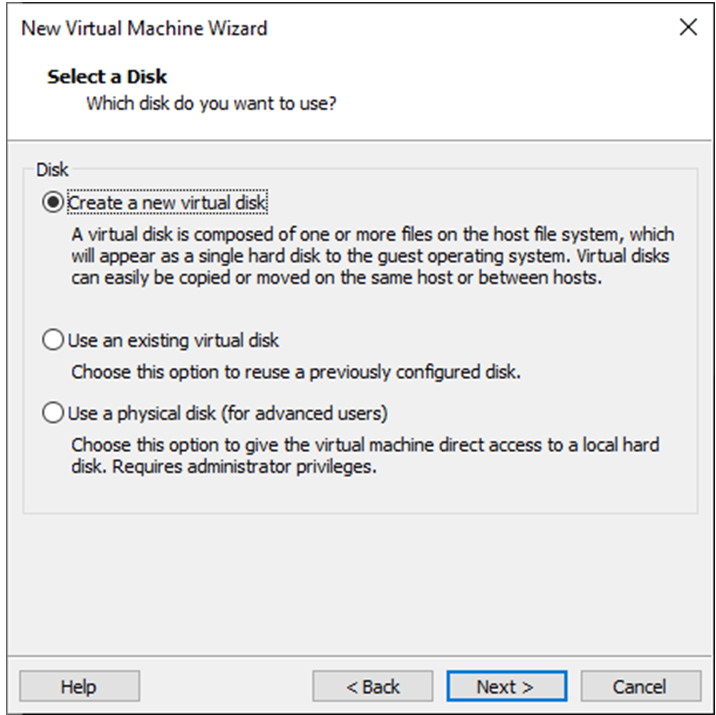716x715 pixels.
Task: Cancel the New Virtual Machine Wizard
Action: 640,686
